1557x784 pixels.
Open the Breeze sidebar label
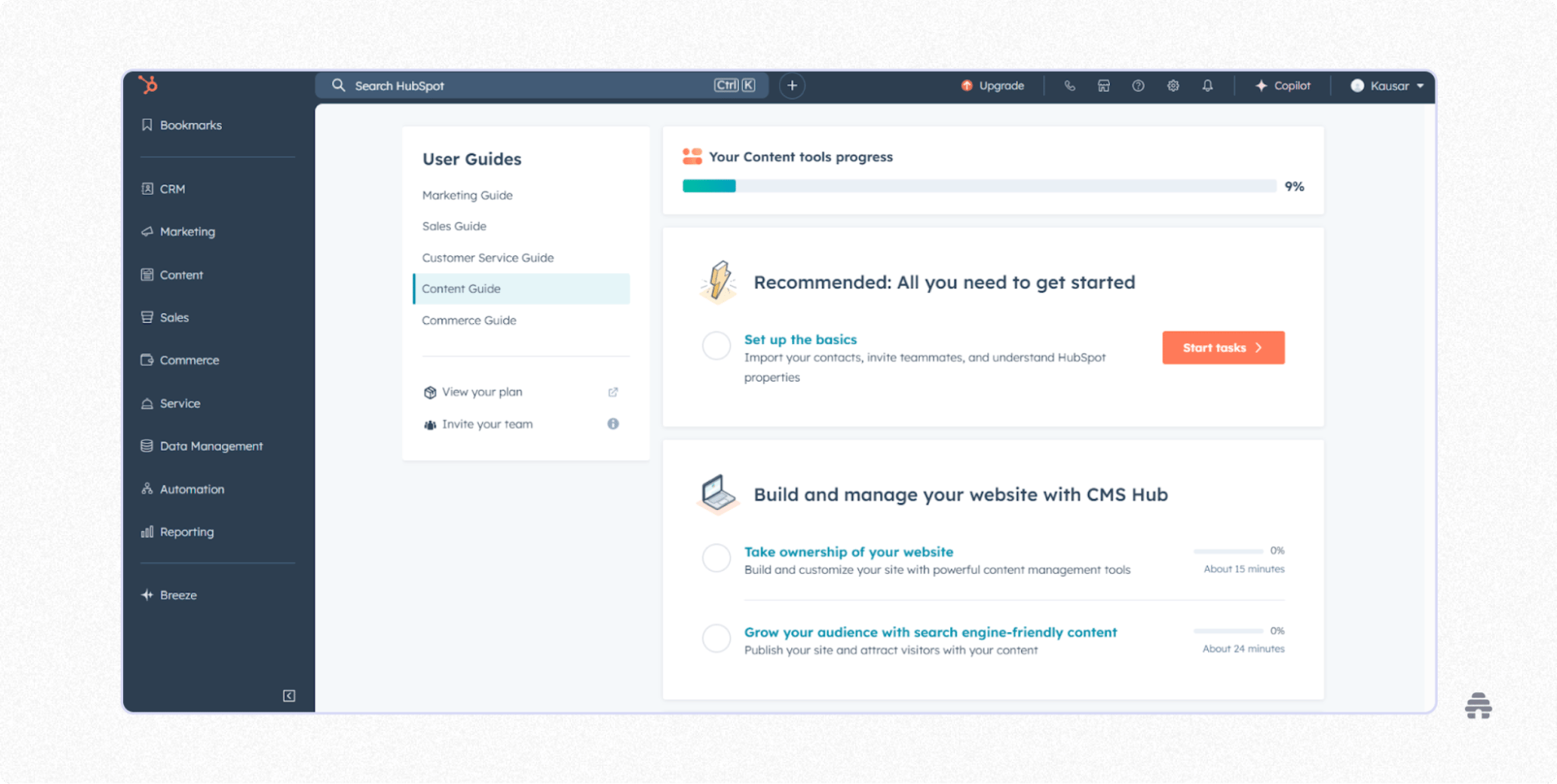point(178,595)
